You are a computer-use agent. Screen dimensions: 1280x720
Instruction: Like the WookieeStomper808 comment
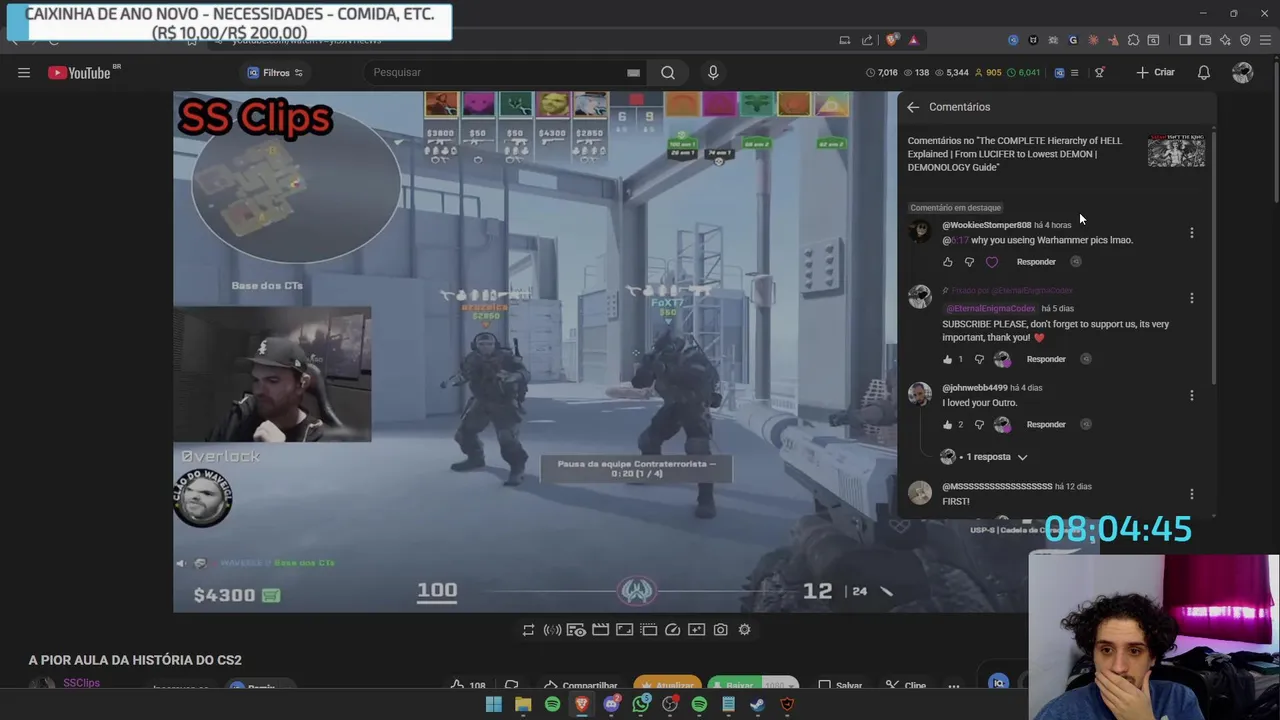point(948,262)
